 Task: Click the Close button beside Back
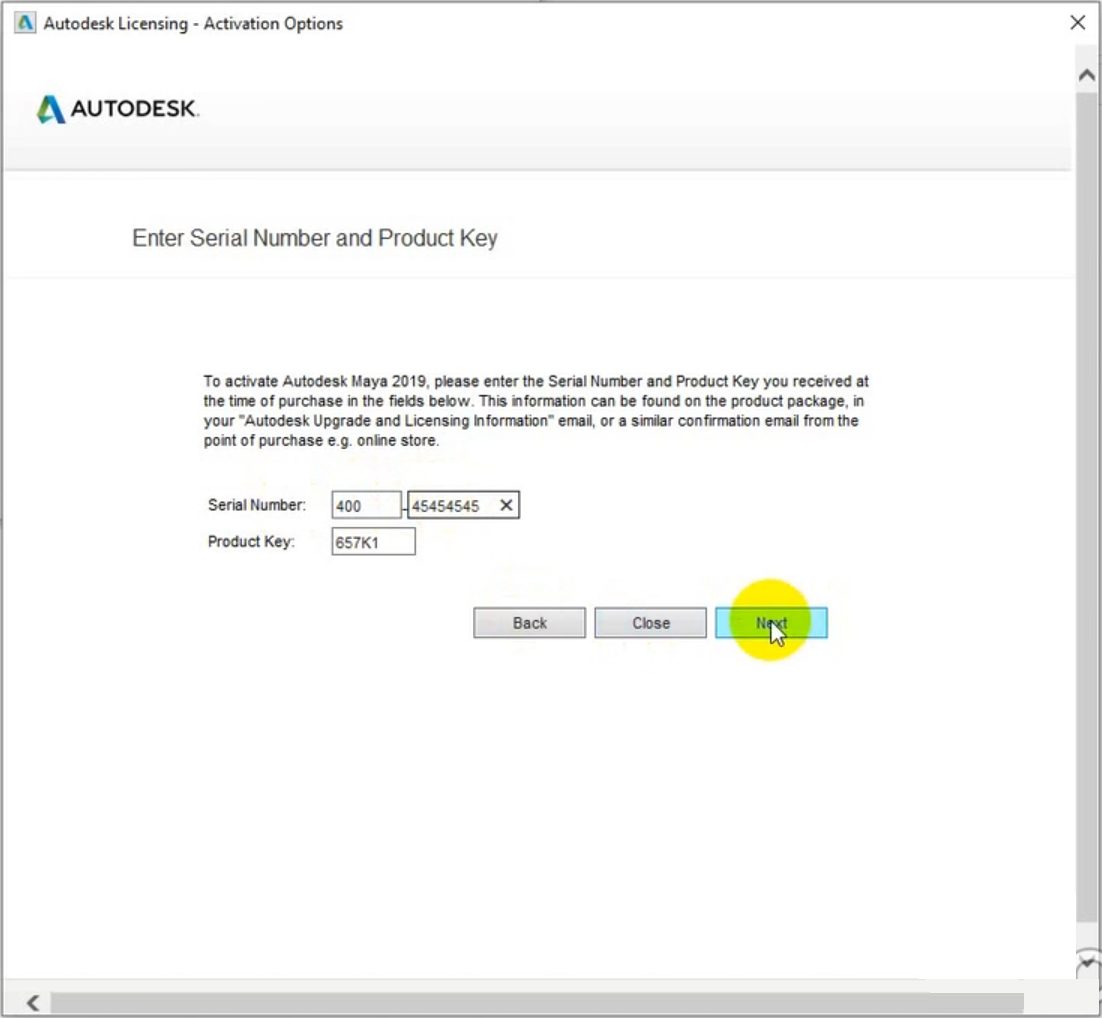pos(650,623)
